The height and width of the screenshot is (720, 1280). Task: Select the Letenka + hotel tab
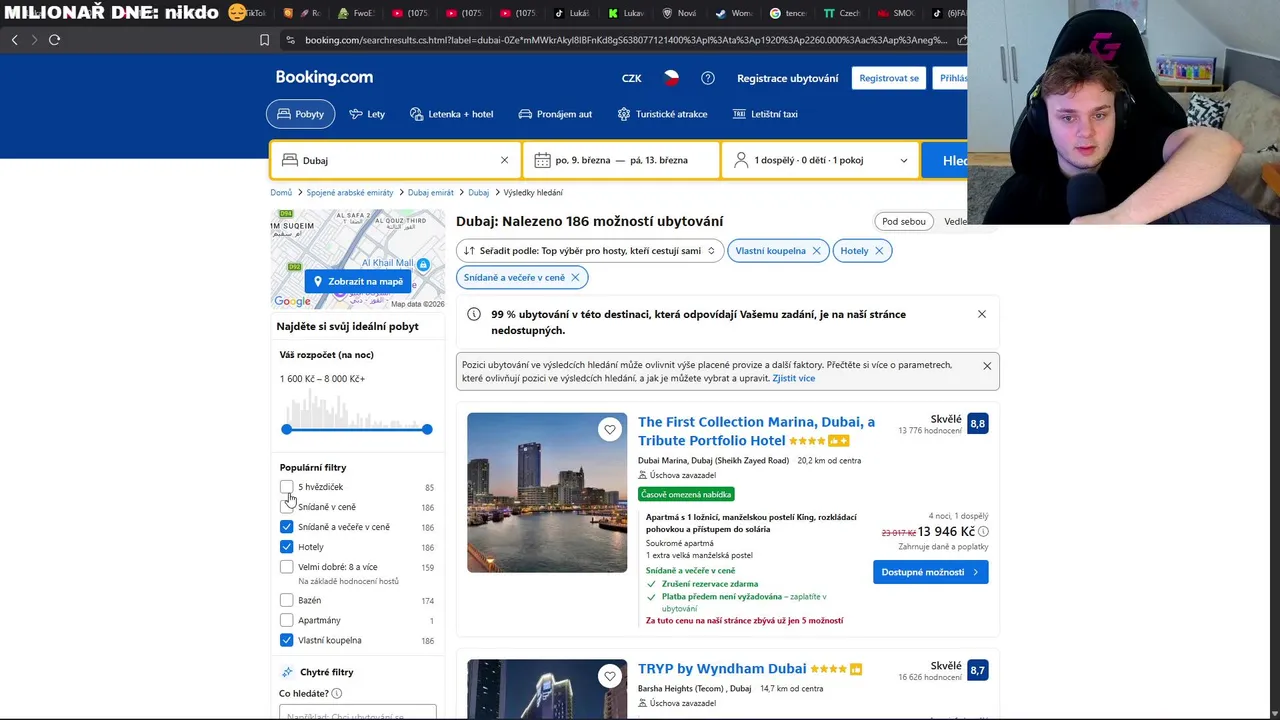[x=451, y=114]
